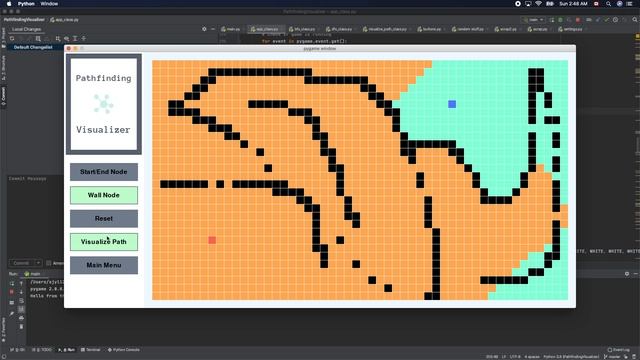
Task: Click the PathfindingVisualizer breadcrumb
Action: coord(24,20)
